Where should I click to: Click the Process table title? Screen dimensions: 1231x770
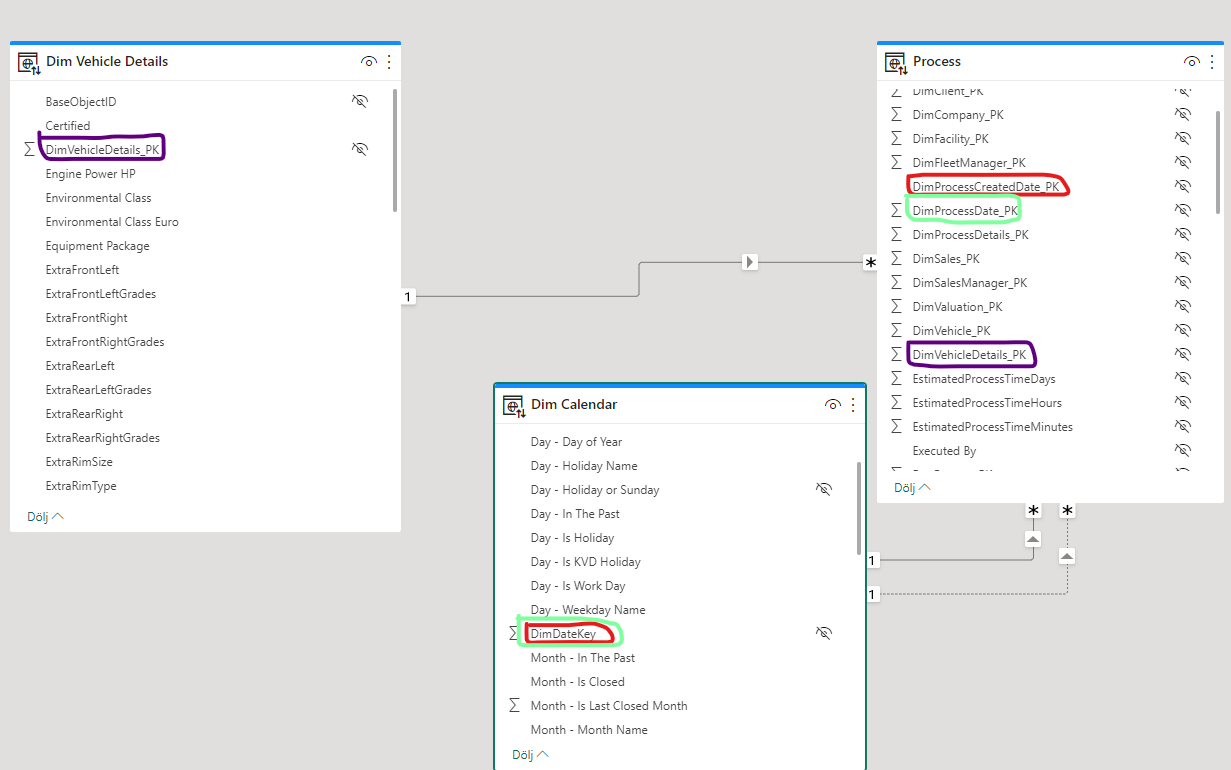click(937, 62)
